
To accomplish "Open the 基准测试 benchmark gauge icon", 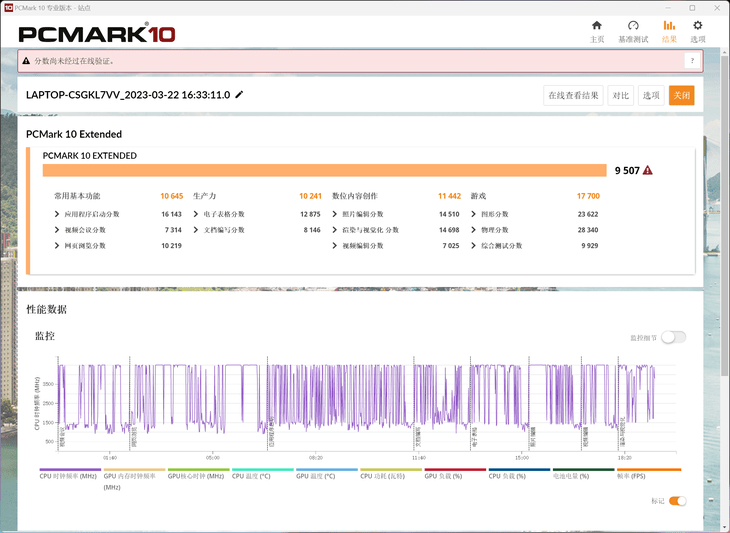I will click(633, 25).
